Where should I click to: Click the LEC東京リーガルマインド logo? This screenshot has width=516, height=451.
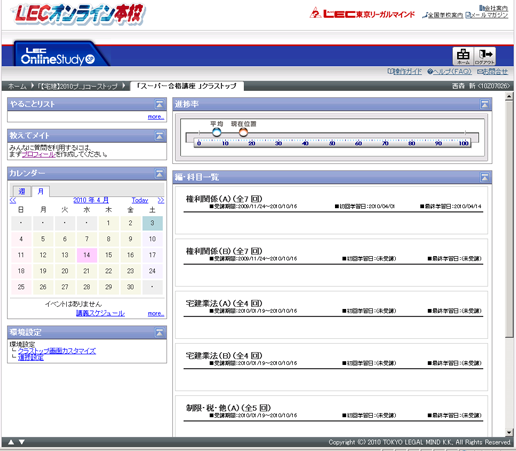tap(362, 14)
